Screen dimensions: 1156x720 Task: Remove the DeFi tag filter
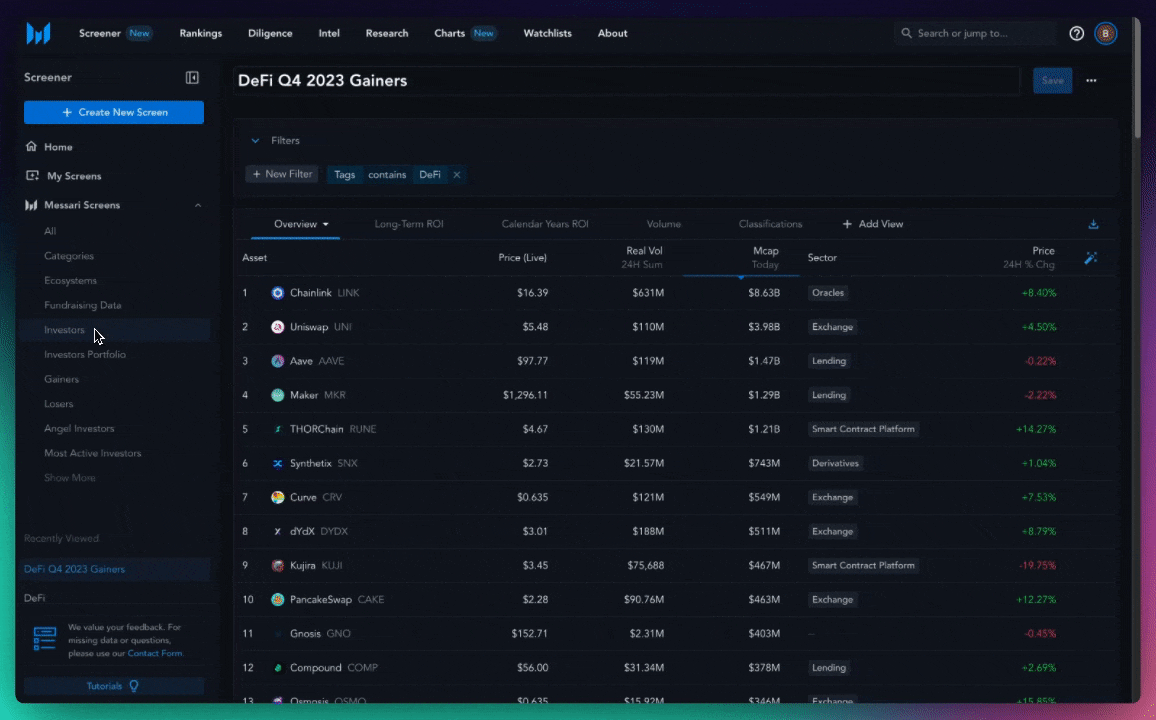click(x=457, y=174)
